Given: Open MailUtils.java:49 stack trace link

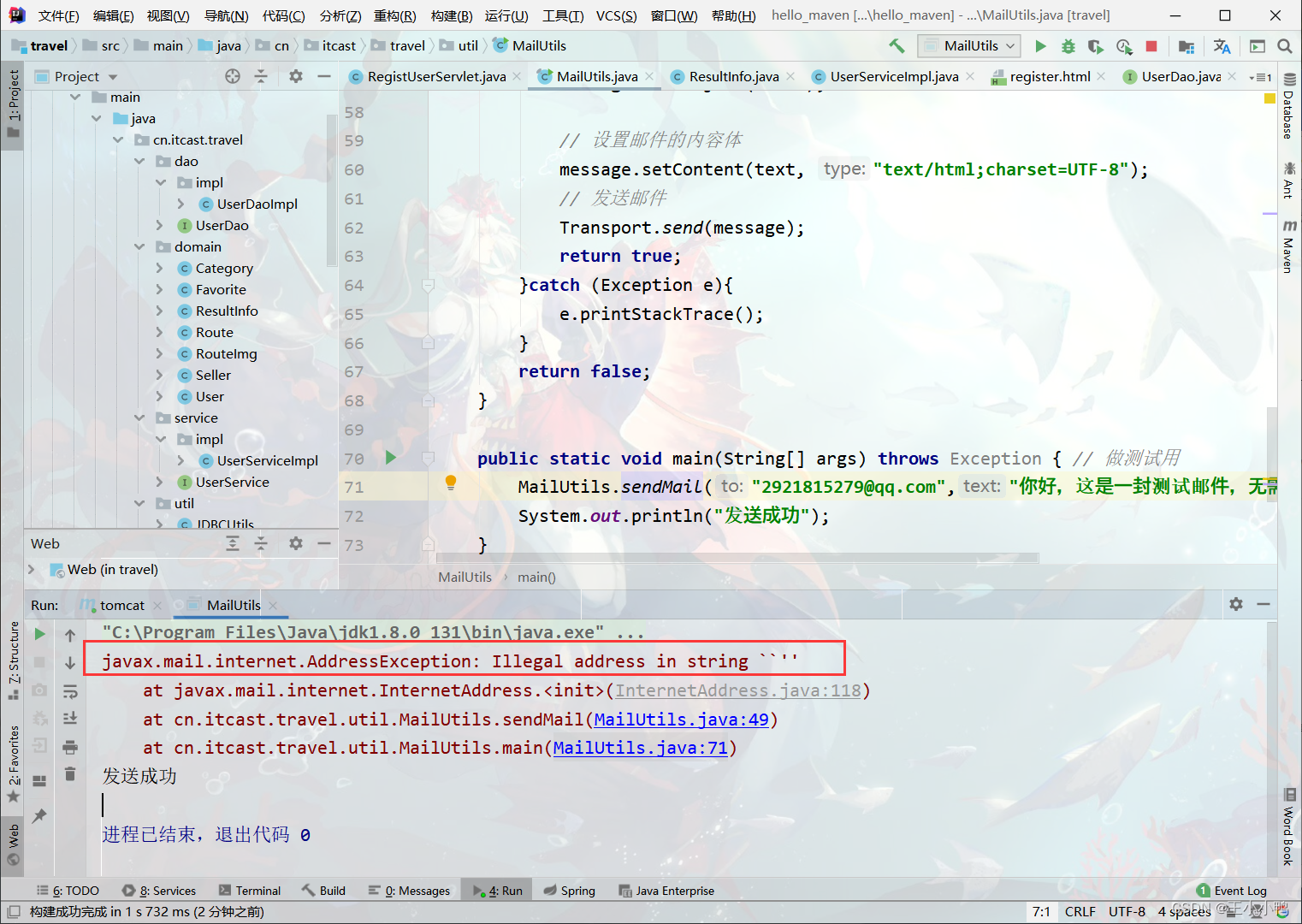Looking at the screenshot, I should [681, 720].
